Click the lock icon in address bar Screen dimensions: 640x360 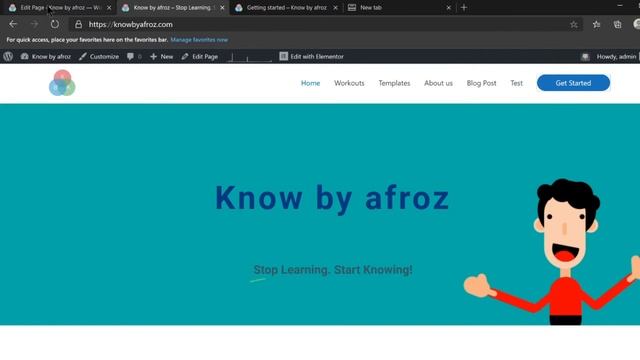78,24
